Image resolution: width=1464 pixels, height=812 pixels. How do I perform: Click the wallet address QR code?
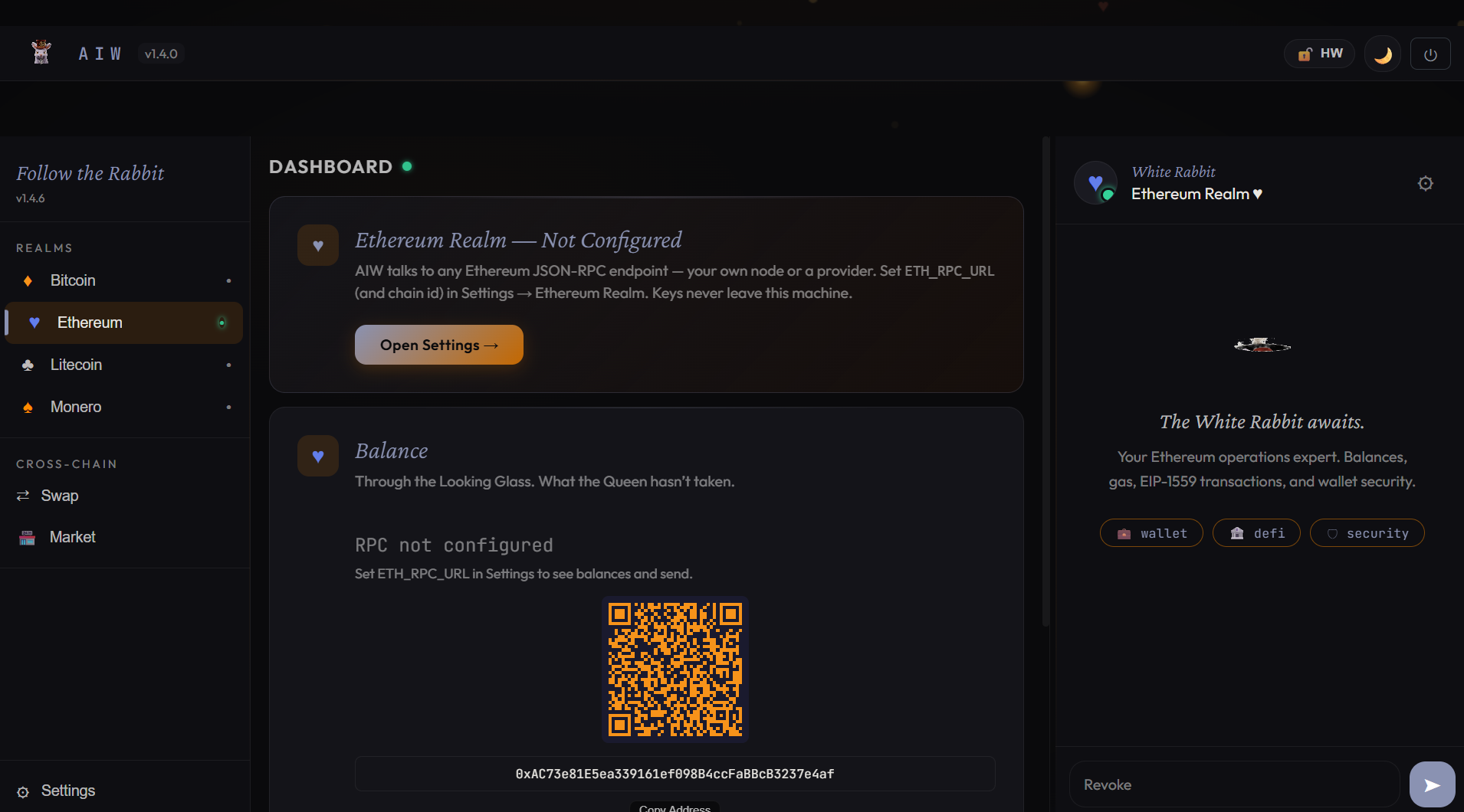675,670
